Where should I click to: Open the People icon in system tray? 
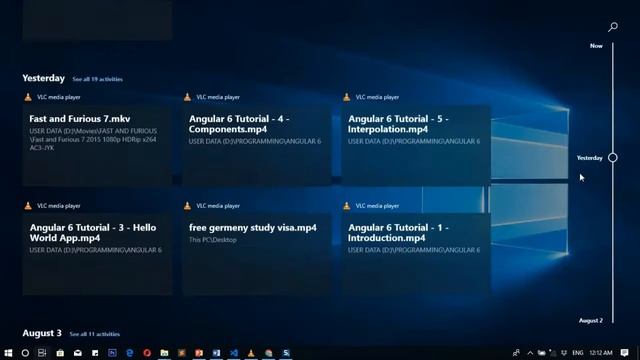[x=516, y=353]
